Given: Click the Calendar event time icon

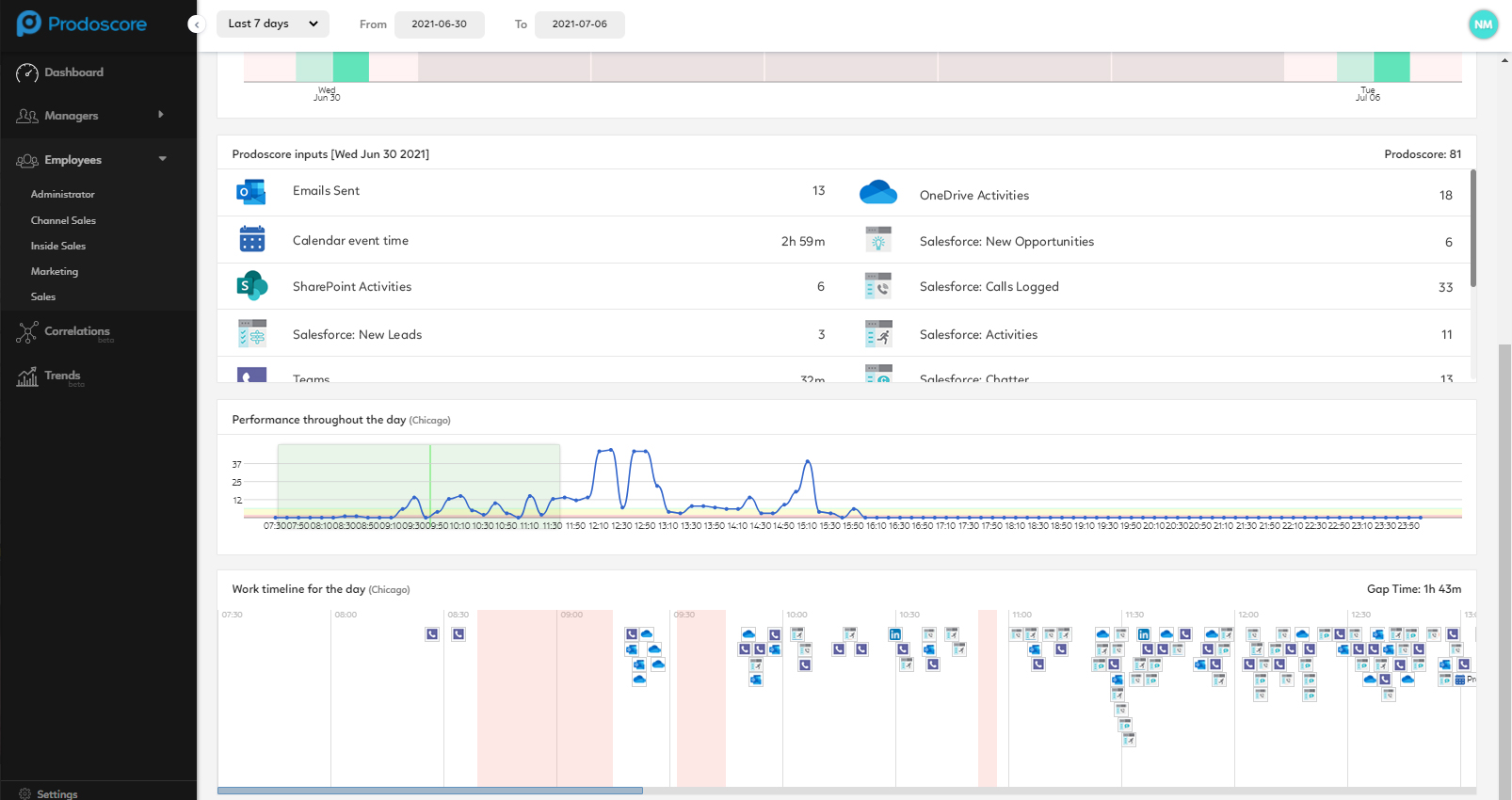Looking at the screenshot, I should click(251, 239).
